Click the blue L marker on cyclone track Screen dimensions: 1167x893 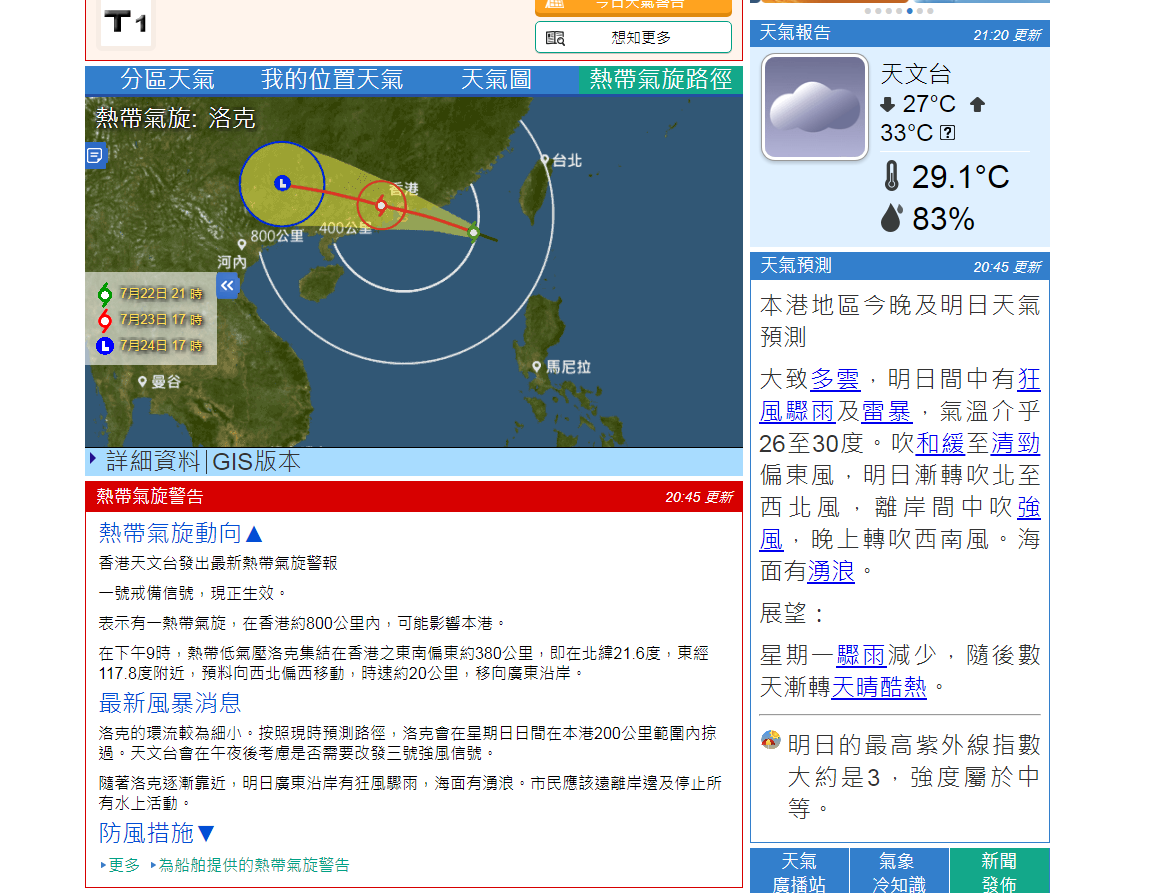(x=282, y=183)
